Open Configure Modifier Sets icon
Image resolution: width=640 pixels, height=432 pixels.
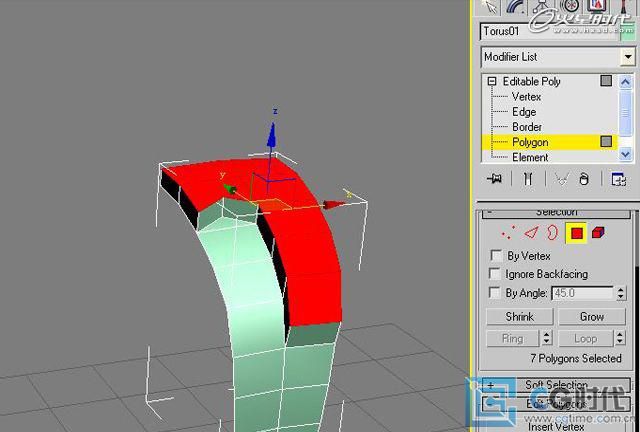pos(618,179)
